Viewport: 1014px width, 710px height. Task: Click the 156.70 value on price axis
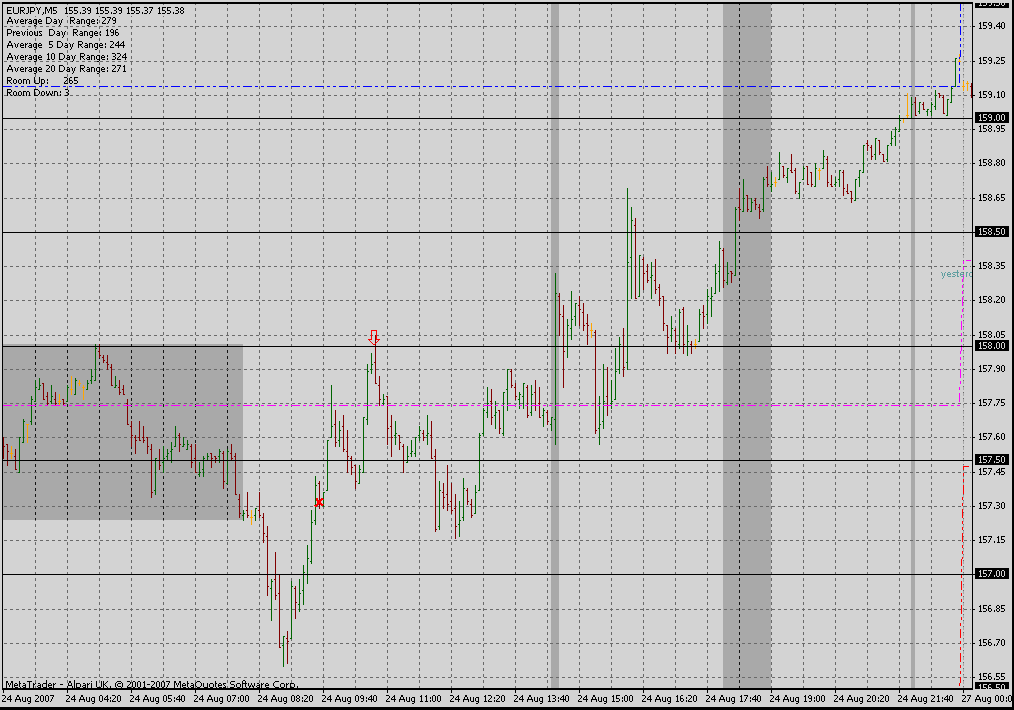991,643
